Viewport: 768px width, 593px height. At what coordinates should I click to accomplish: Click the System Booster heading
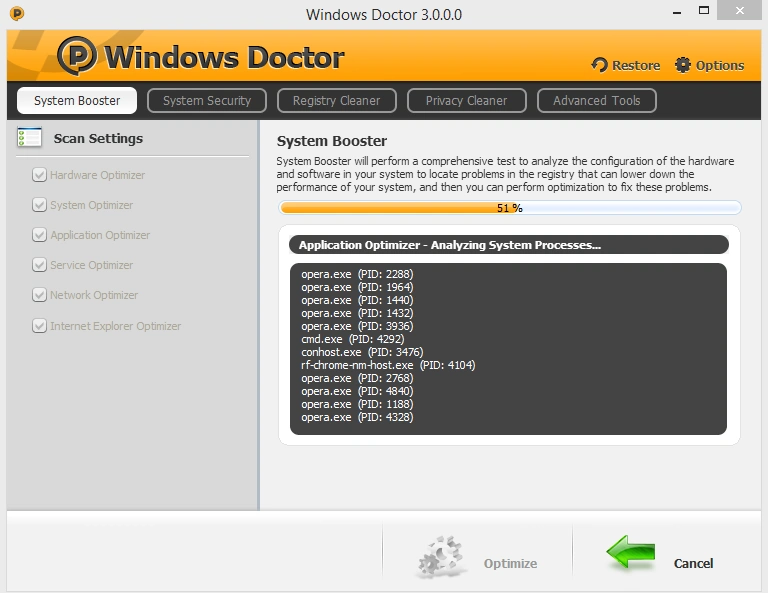tap(332, 141)
